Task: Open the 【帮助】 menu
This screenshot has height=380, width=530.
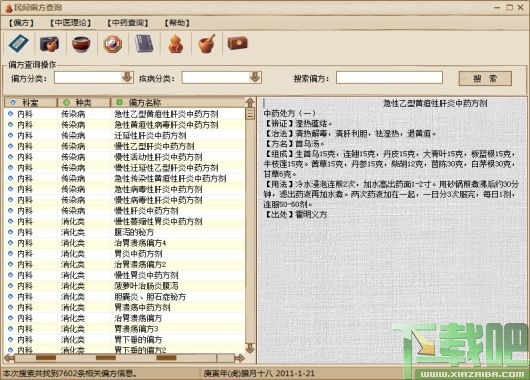Action: pos(177,23)
